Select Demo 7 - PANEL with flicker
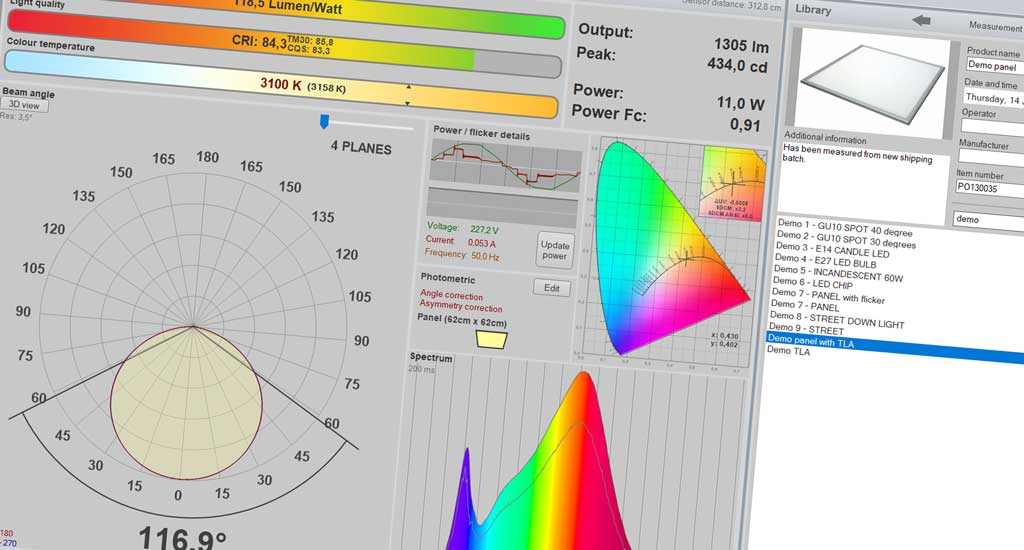 point(828,295)
